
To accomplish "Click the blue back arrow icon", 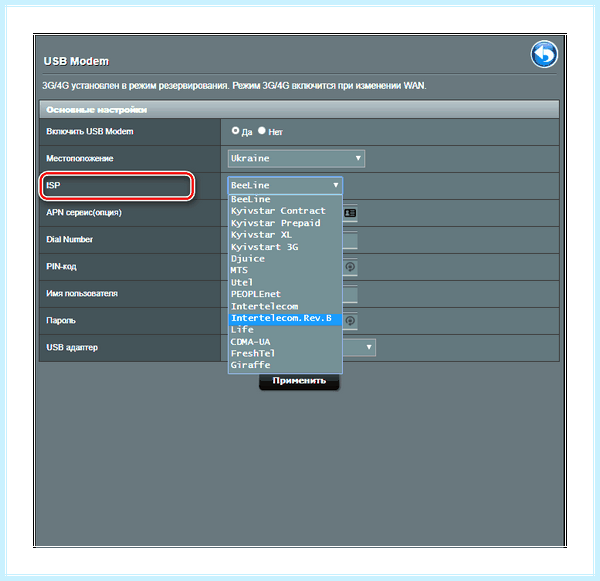I will tap(544, 54).
